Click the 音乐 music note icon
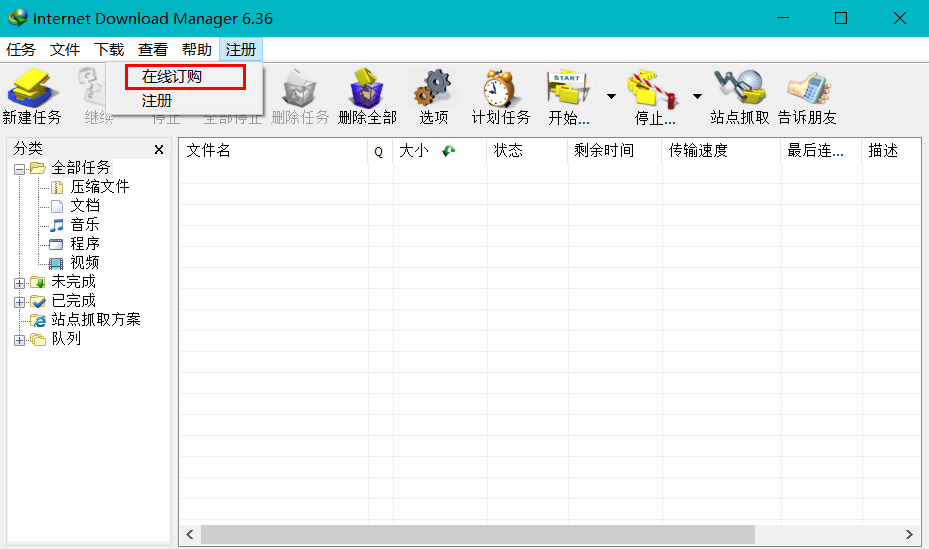Viewport: 929px width, 549px height. 57,225
